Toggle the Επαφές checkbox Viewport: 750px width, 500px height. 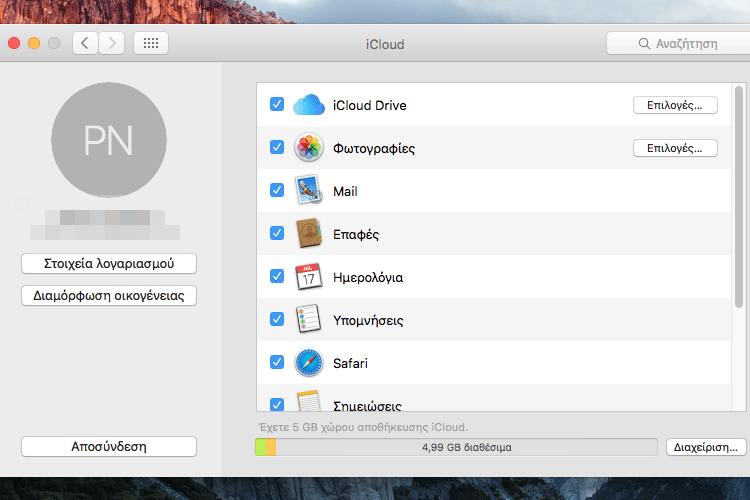[x=277, y=233]
